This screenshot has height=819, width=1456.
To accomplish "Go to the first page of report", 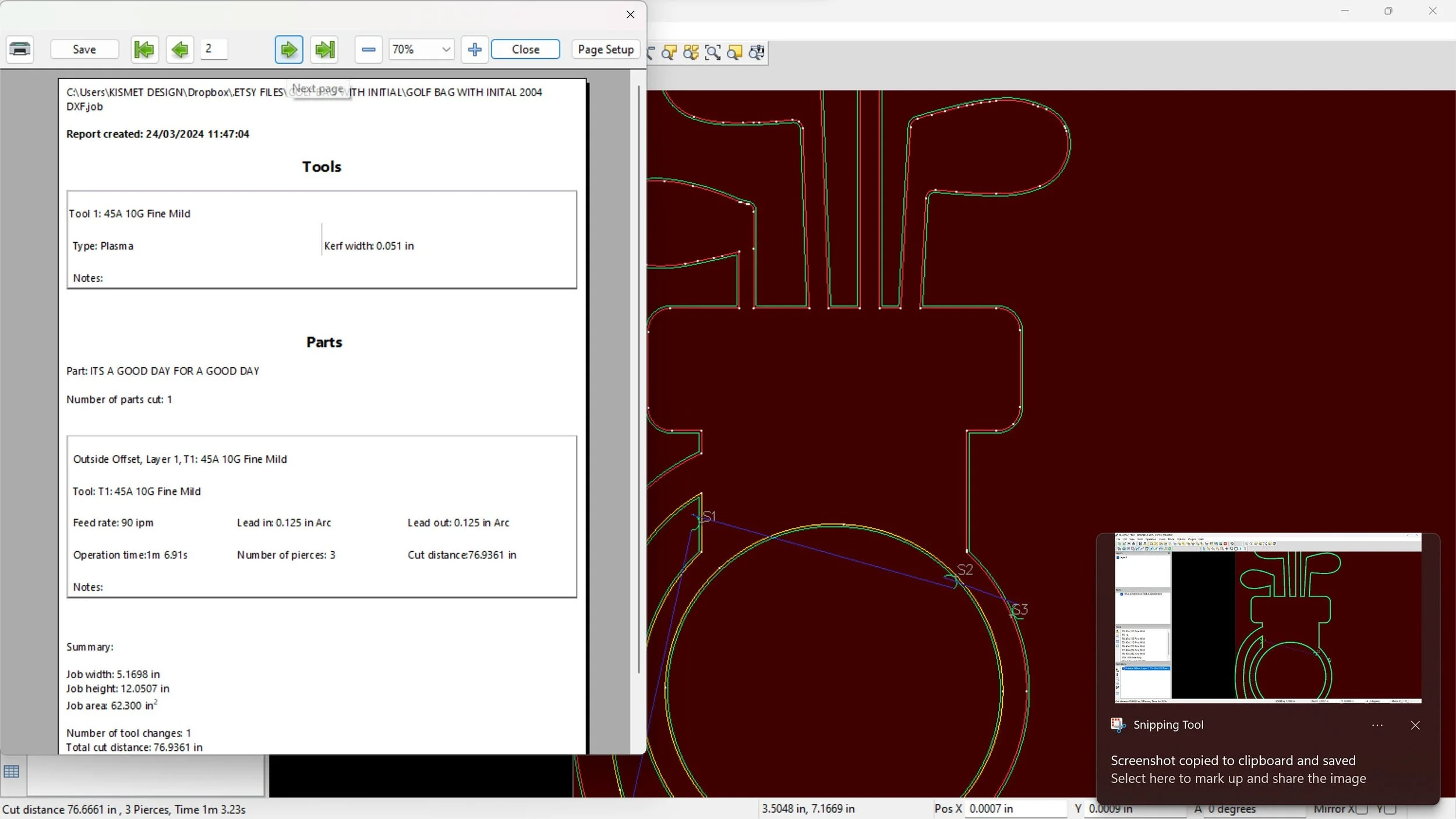I will [x=144, y=49].
